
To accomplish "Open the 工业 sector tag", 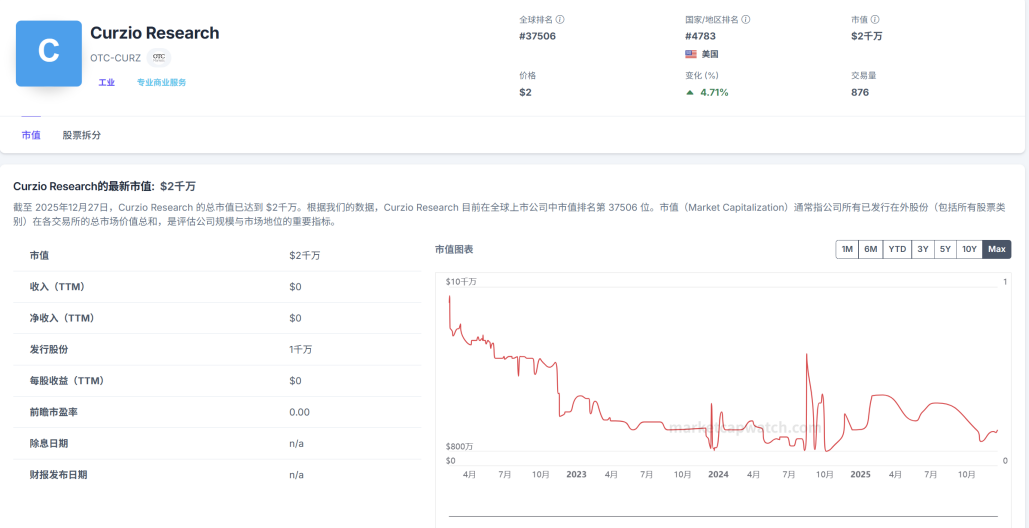I will (106, 82).
